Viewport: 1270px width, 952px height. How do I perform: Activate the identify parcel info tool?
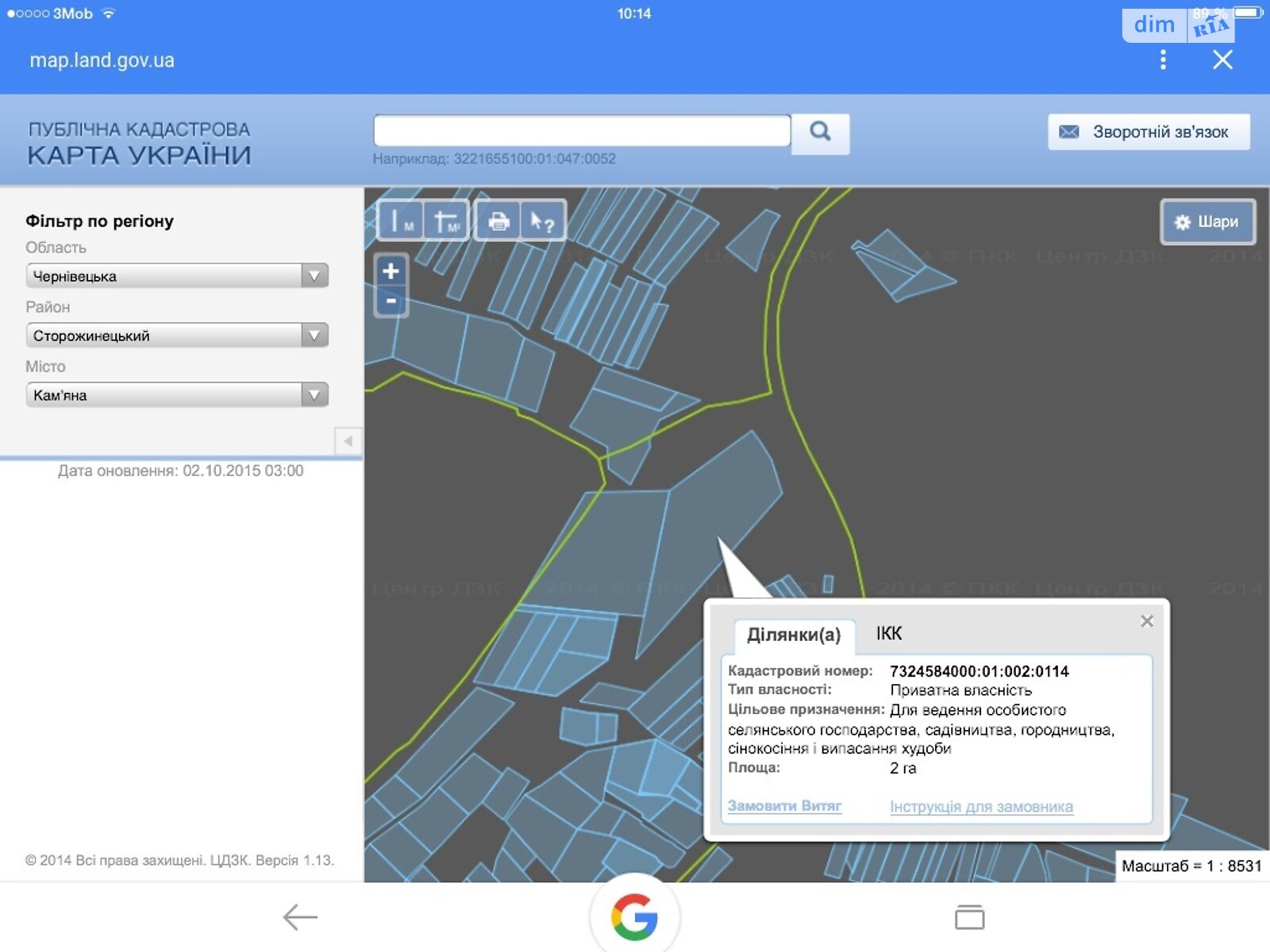point(543,221)
